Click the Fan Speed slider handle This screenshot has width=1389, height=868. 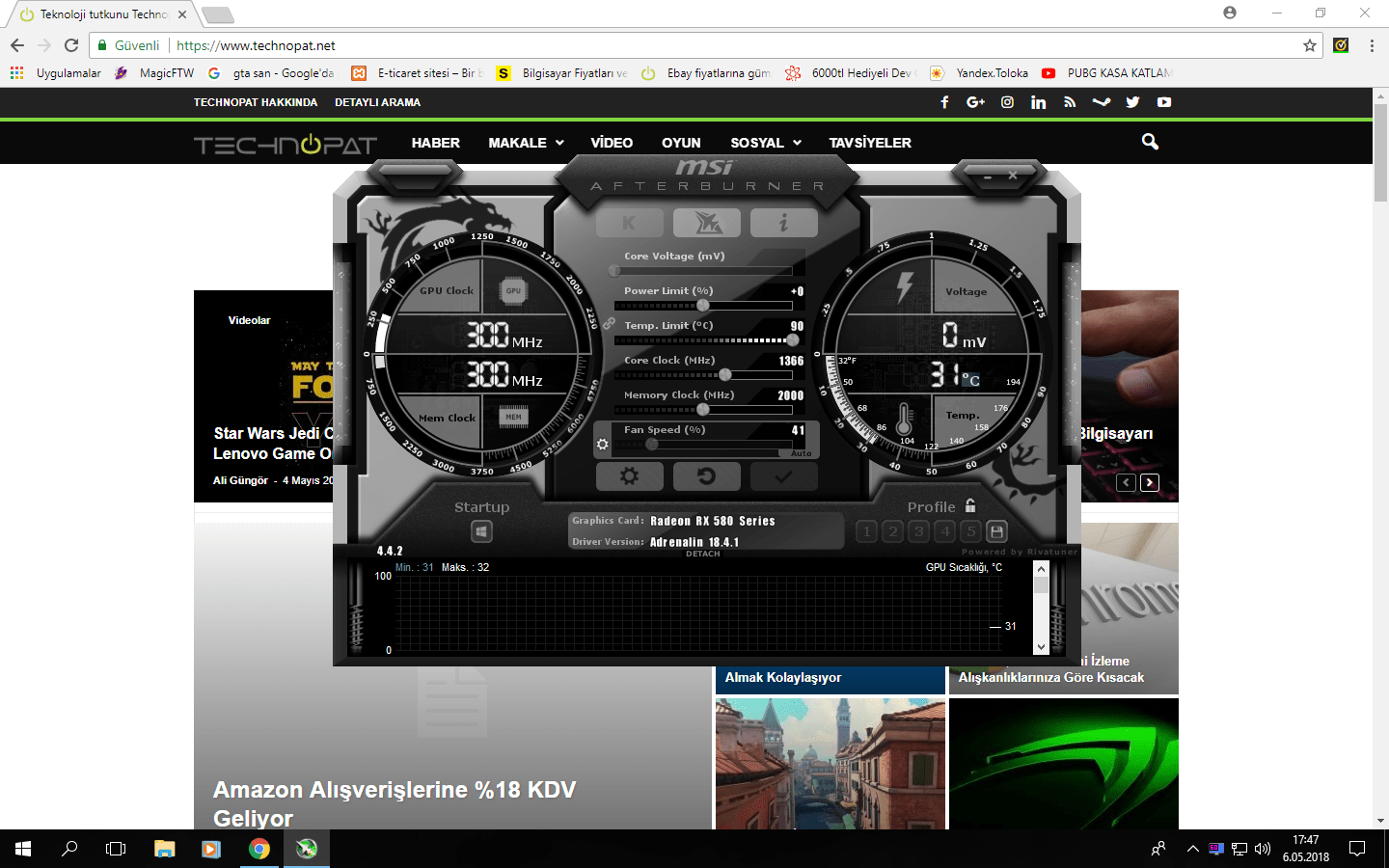pos(652,445)
